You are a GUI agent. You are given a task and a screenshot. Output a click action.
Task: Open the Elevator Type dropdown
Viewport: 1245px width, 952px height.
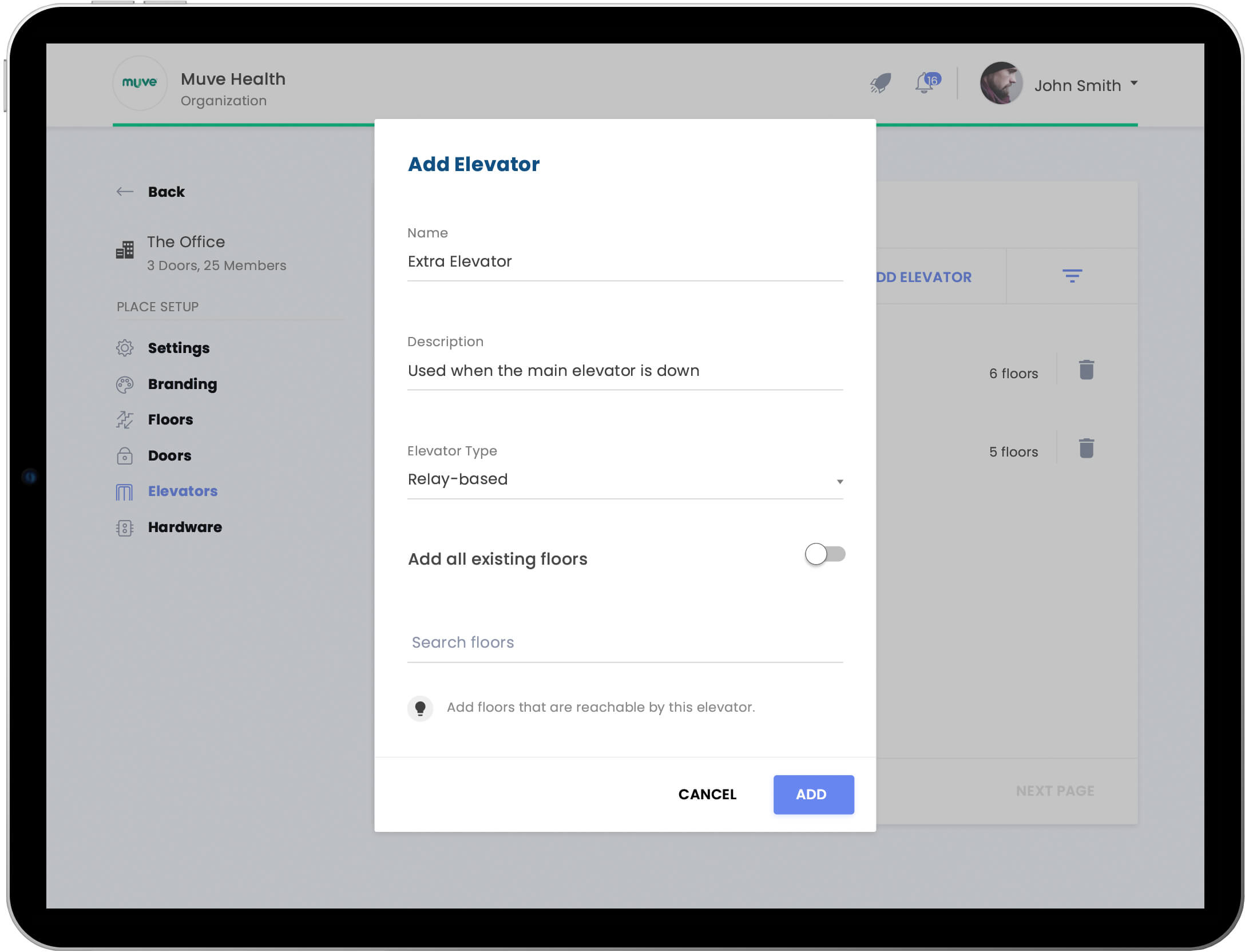pos(624,479)
